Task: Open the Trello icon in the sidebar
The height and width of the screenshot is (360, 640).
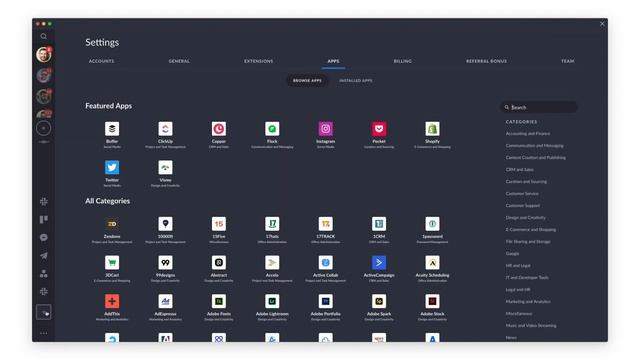Action: (x=44, y=220)
